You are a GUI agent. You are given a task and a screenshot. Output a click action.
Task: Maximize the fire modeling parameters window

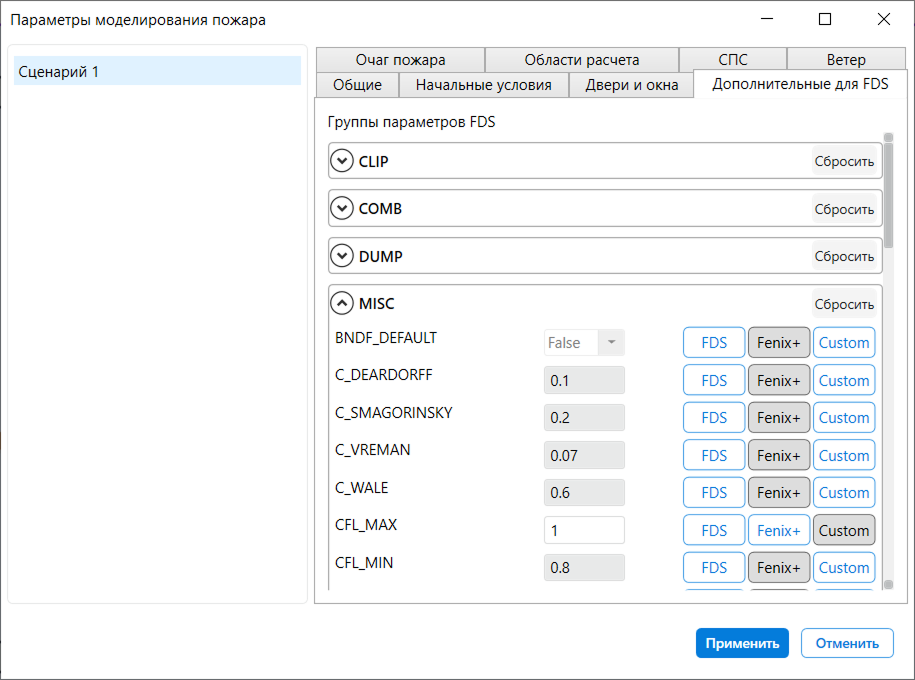825,19
